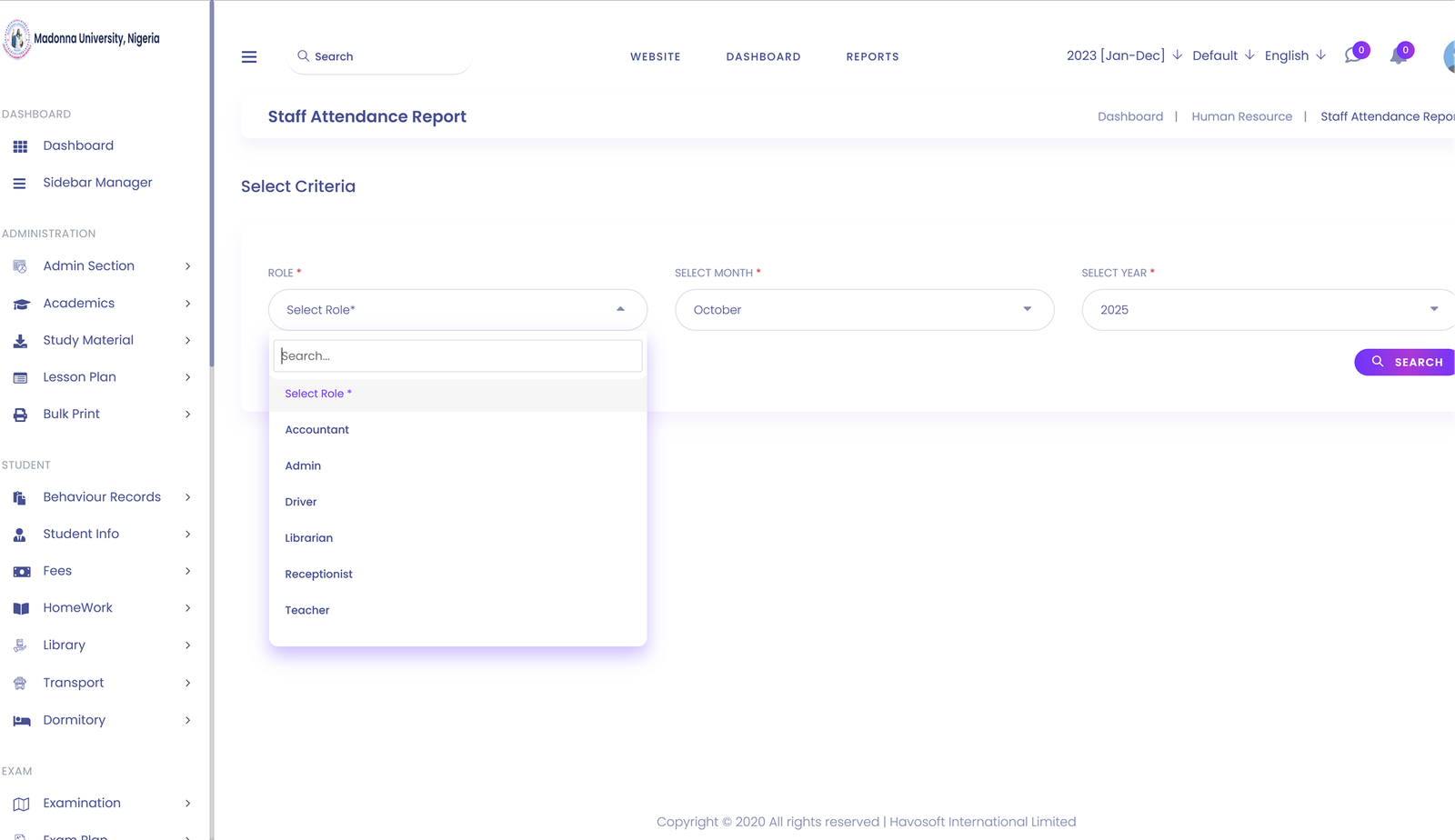The image size is (1455, 840).
Task: Click the Dashboard grid icon in sidebar
Action: (x=20, y=146)
